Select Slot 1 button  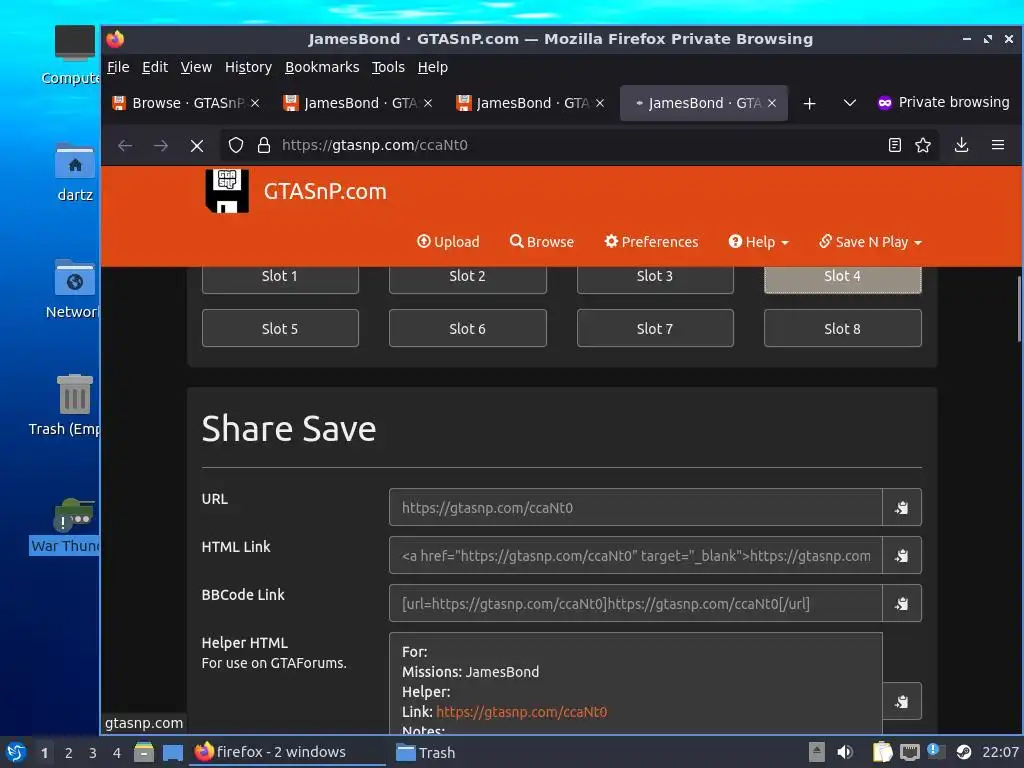[x=280, y=278]
